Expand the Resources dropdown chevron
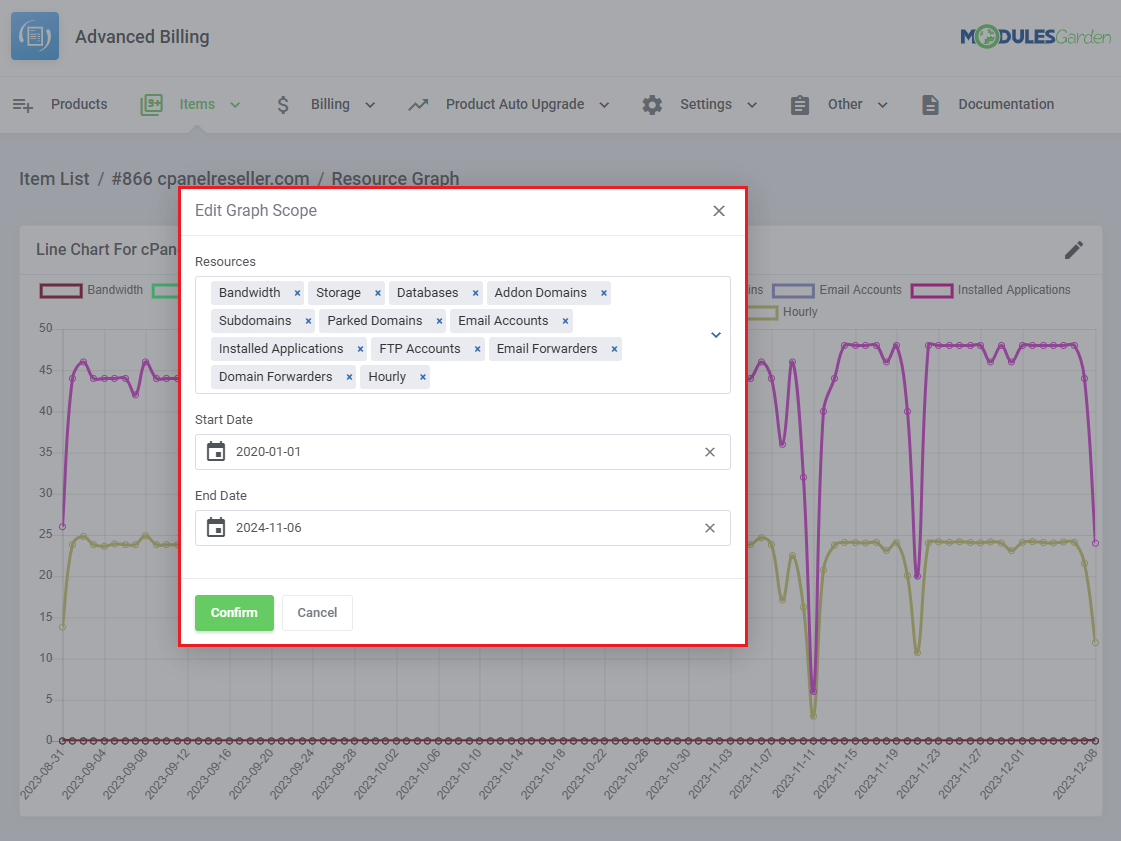The width and height of the screenshot is (1121, 841). click(x=716, y=335)
